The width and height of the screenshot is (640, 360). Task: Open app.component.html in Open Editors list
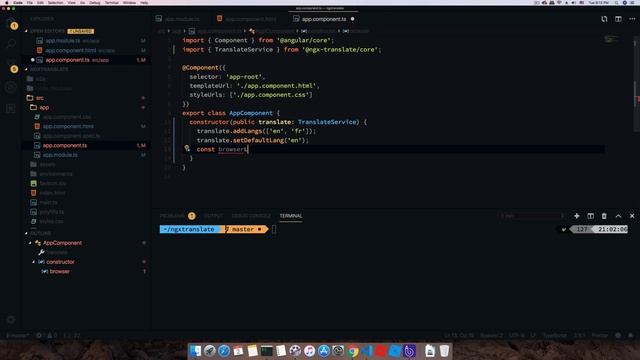[x=71, y=50]
